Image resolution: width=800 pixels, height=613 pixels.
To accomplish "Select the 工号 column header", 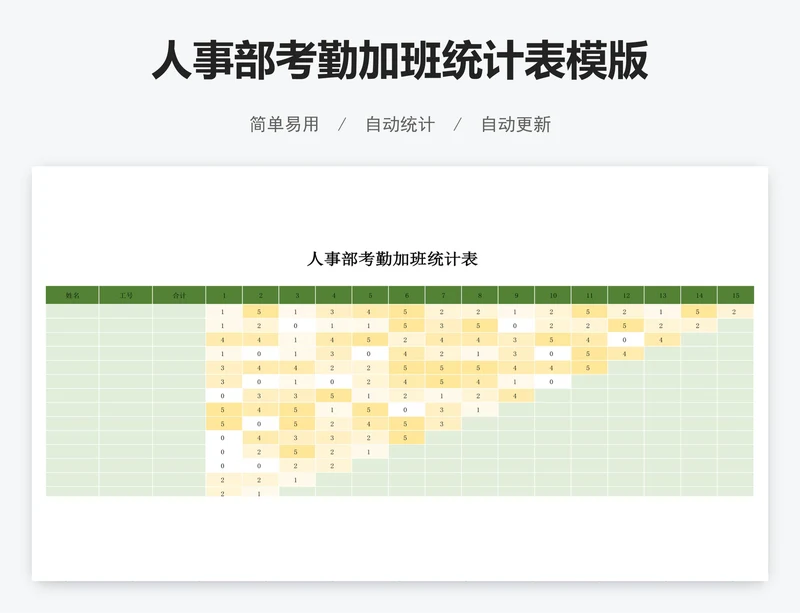I will (x=126, y=296).
